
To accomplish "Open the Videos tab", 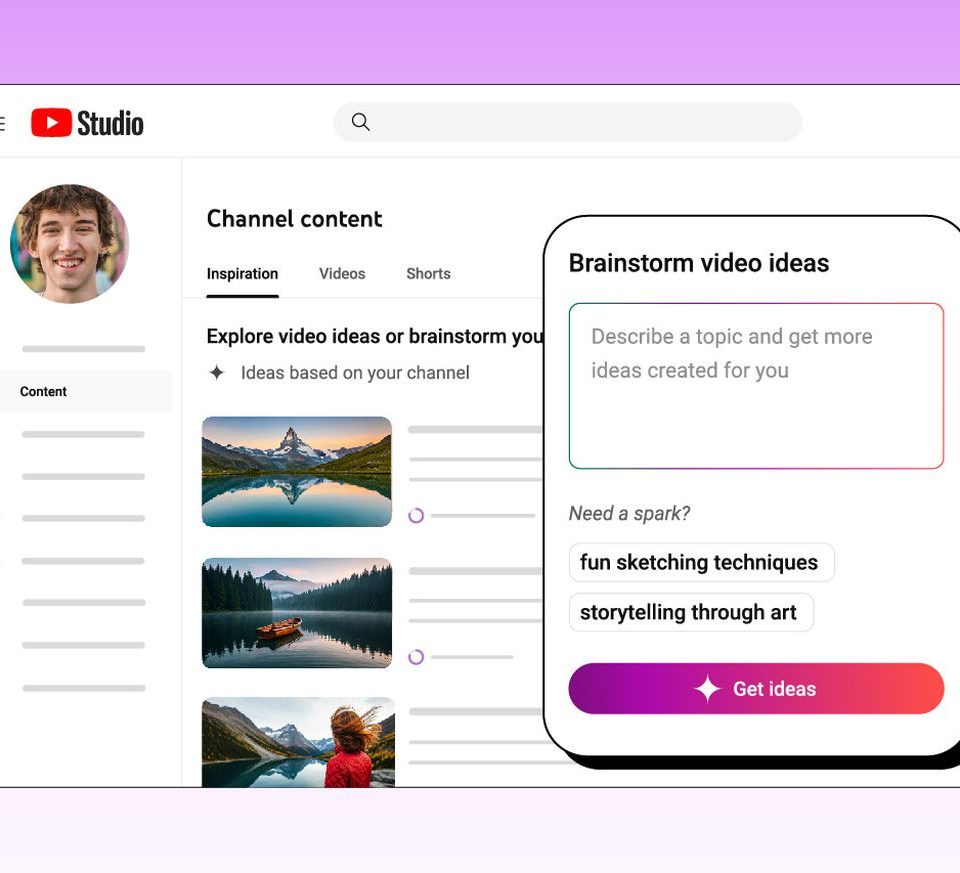I will tap(342, 274).
